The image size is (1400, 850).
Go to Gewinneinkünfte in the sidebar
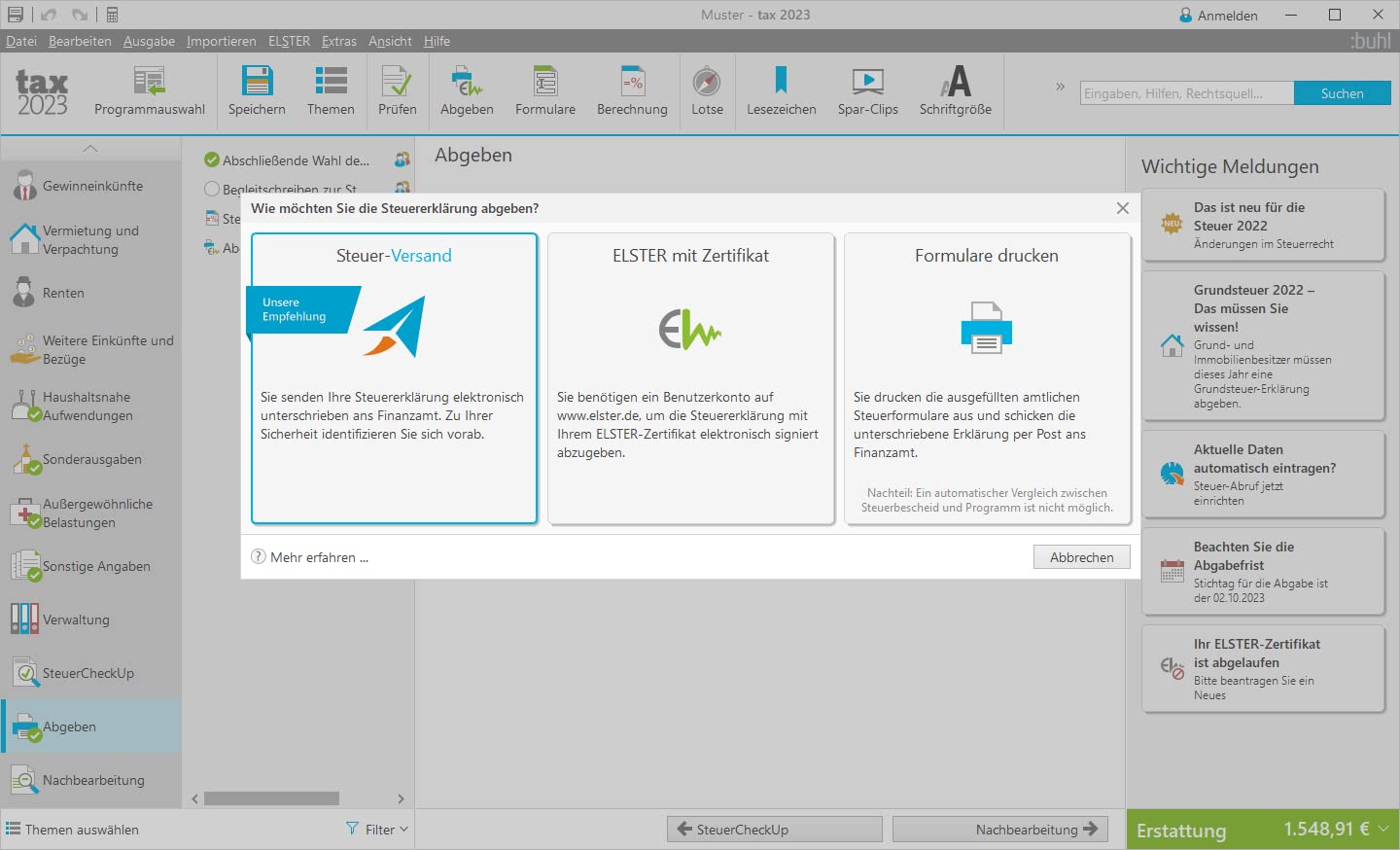tap(90, 186)
